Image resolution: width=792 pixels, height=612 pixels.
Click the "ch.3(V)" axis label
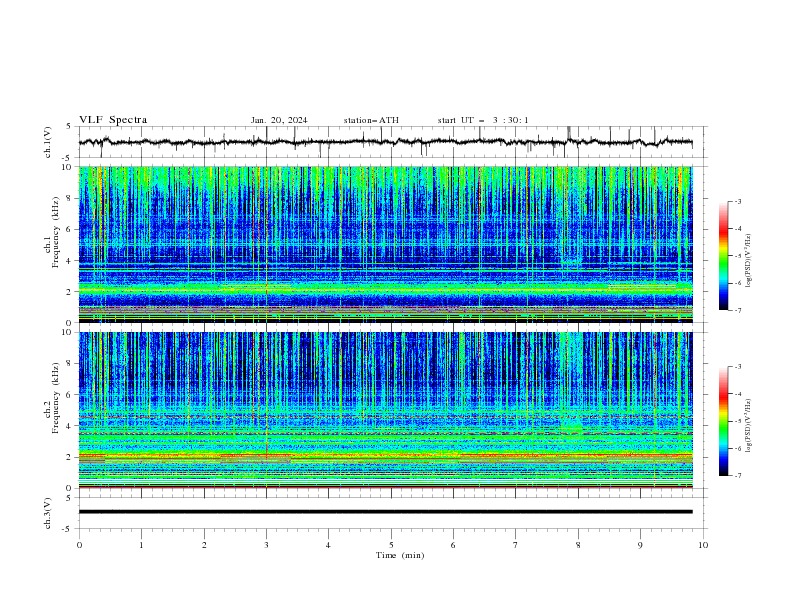pyautogui.click(x=48, y=513)
